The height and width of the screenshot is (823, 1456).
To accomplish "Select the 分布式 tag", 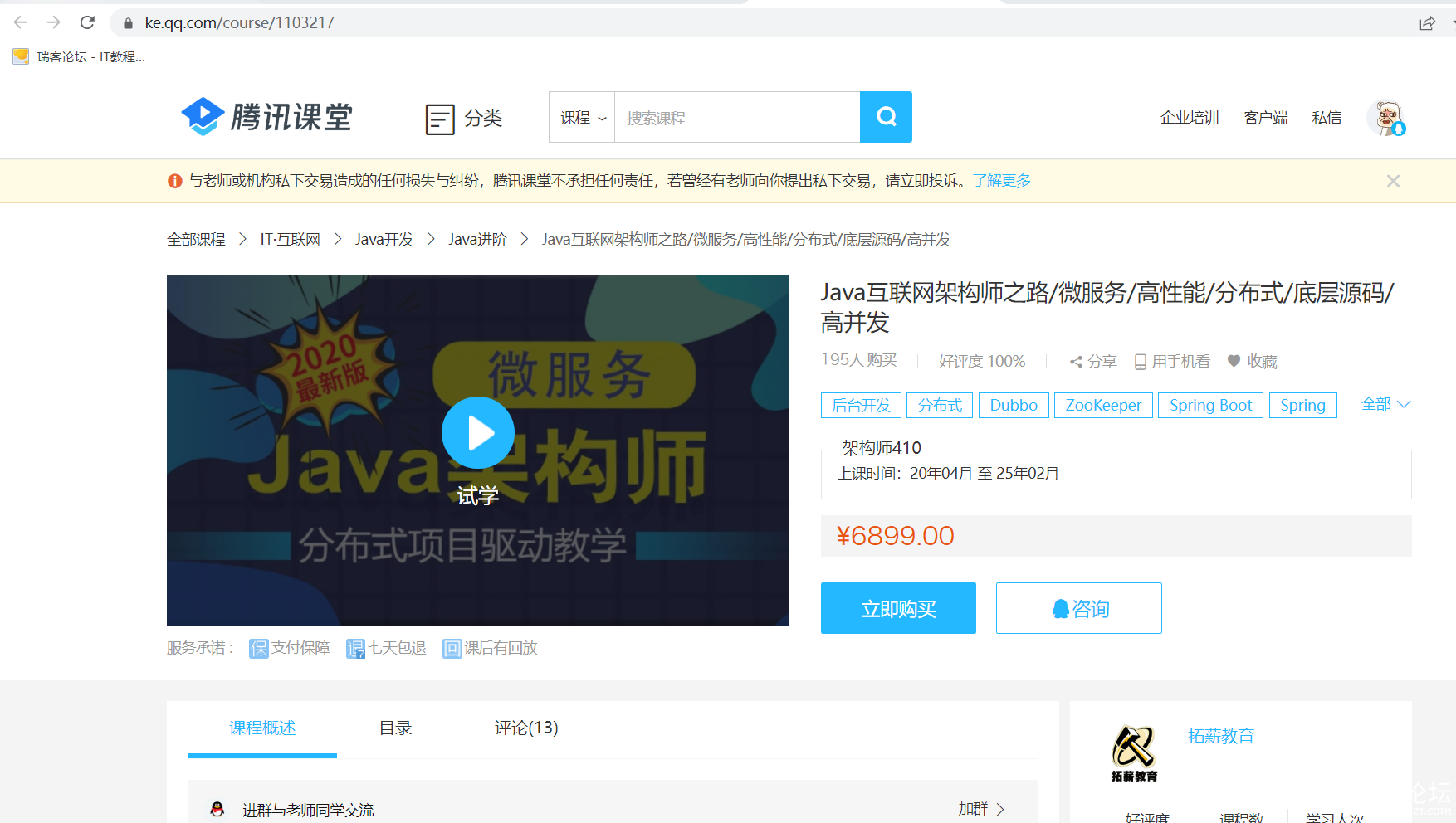I will (x=940, y=405).
